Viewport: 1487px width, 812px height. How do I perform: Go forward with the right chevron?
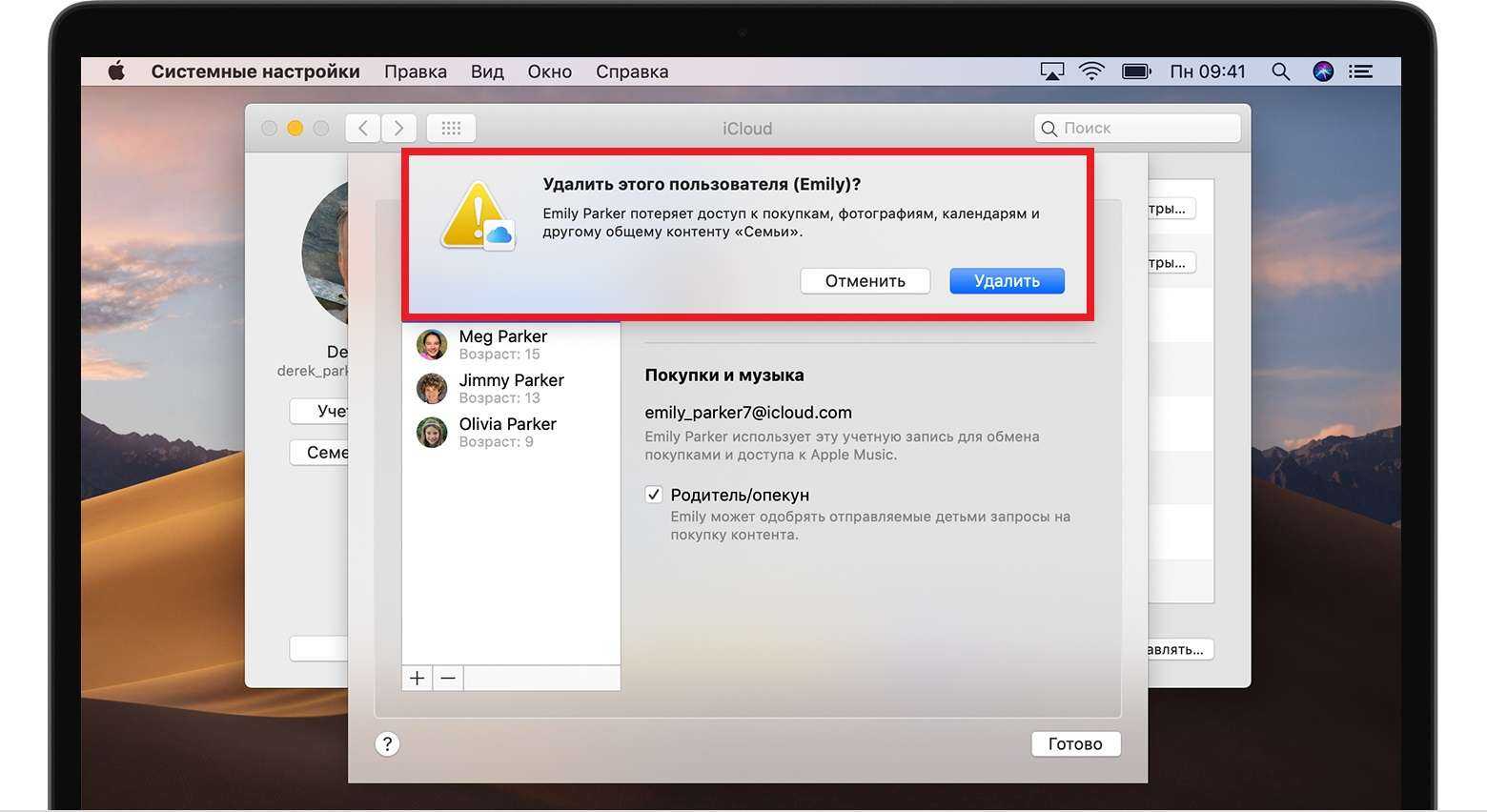tap(398, 128)
